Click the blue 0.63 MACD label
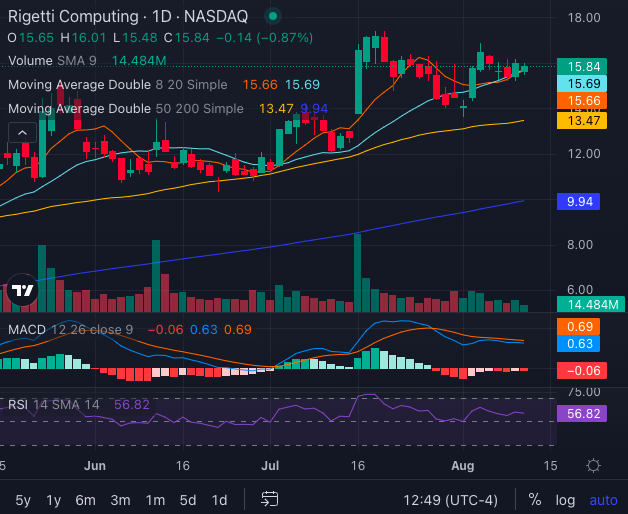The height and width of the screenshot is (514, 628). (578, 344)
